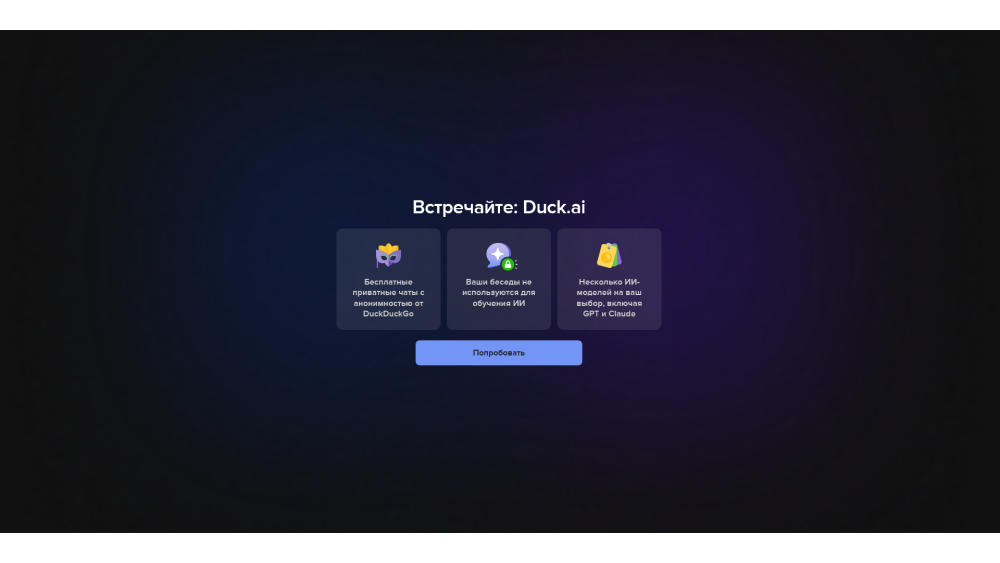Click 'используются для' line in middle card
This screenshot has height=563, width=1000.
coord(499,292)
